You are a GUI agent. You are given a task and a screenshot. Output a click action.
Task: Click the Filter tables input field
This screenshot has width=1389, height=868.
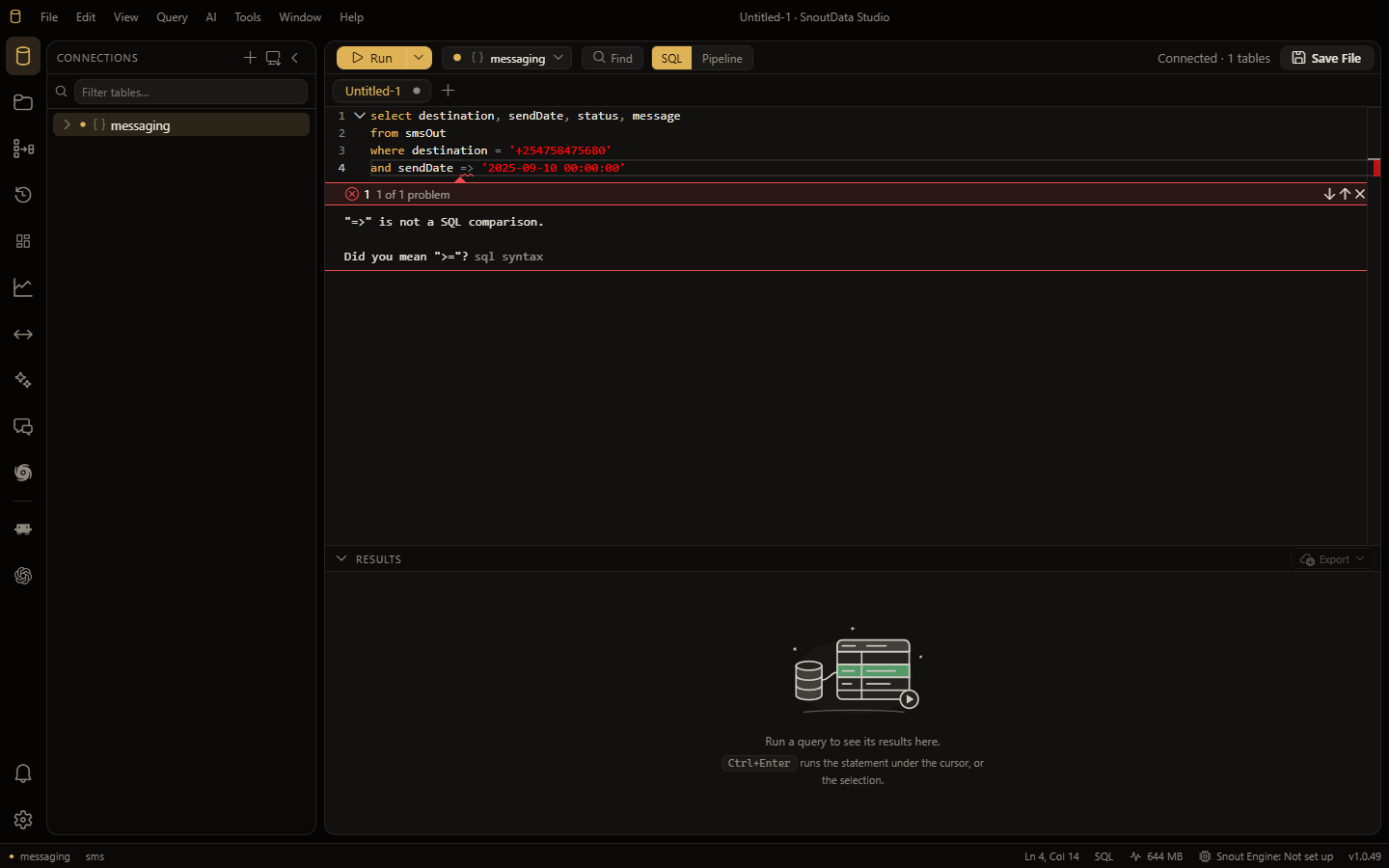(x=191, y=92)
